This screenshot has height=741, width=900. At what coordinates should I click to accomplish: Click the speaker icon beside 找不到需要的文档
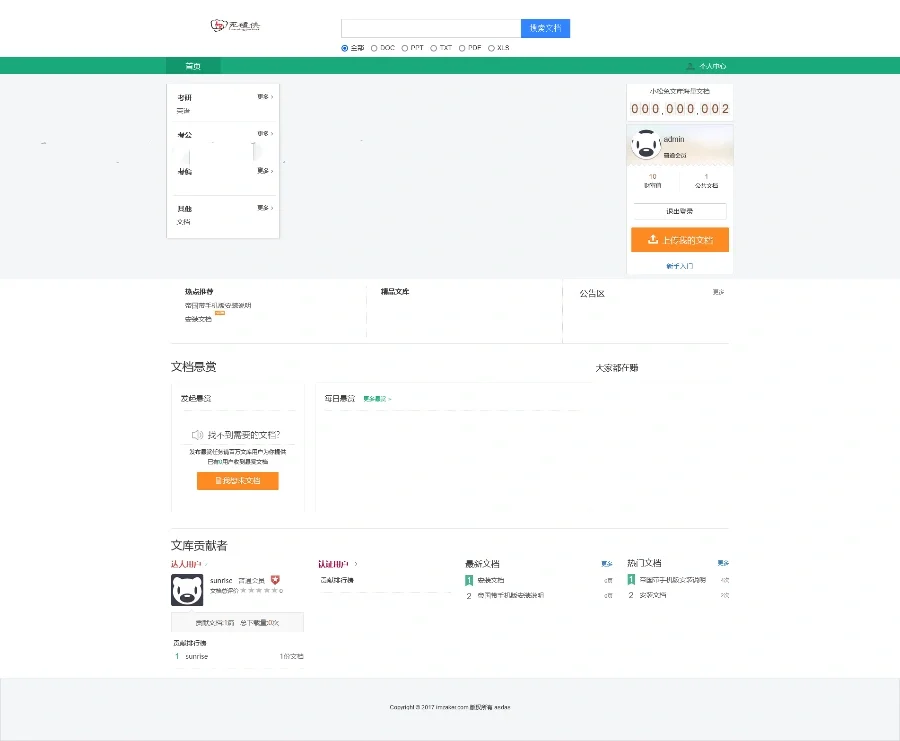(197, 435)
